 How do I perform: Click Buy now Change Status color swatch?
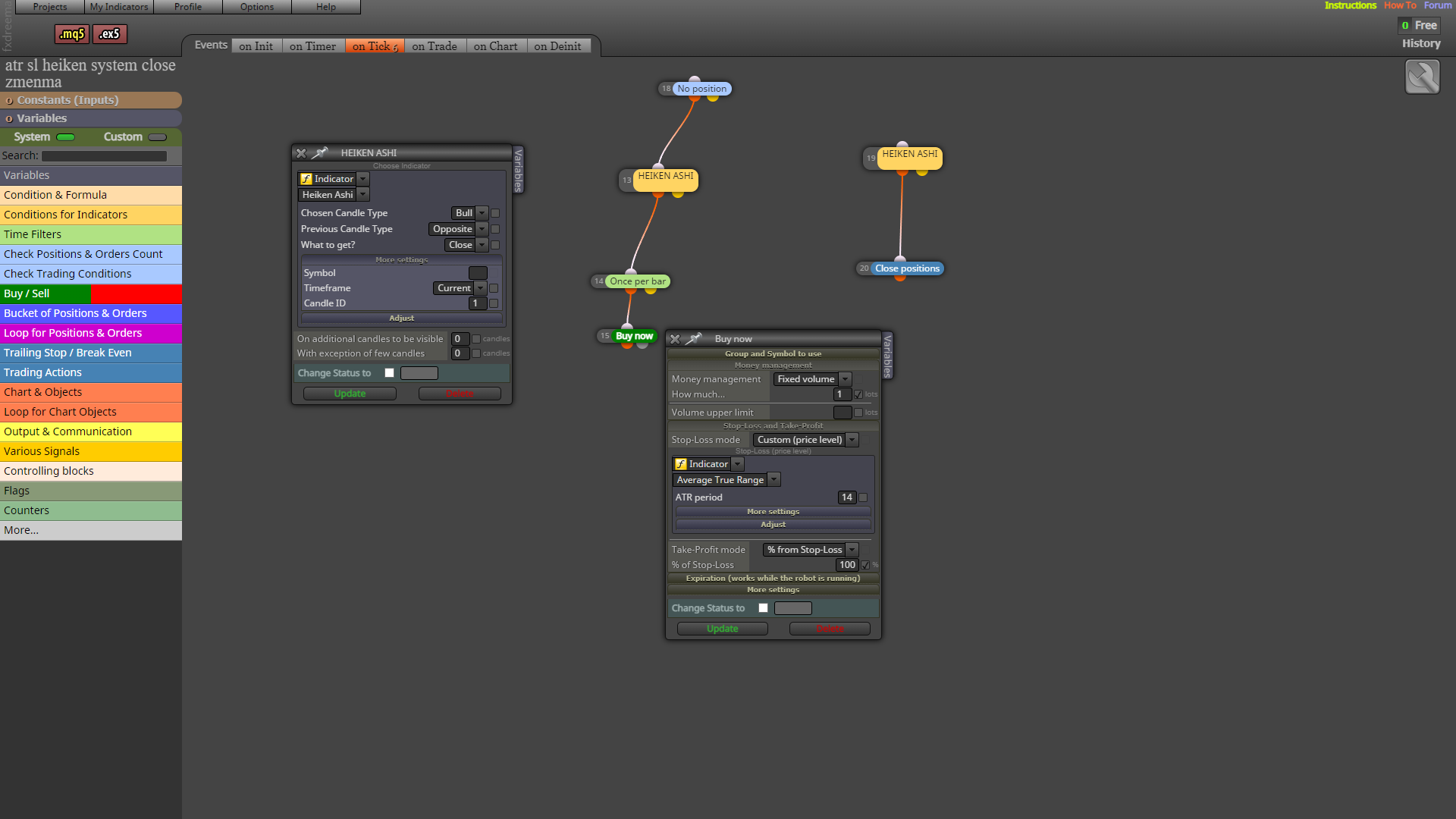(793, 608)
